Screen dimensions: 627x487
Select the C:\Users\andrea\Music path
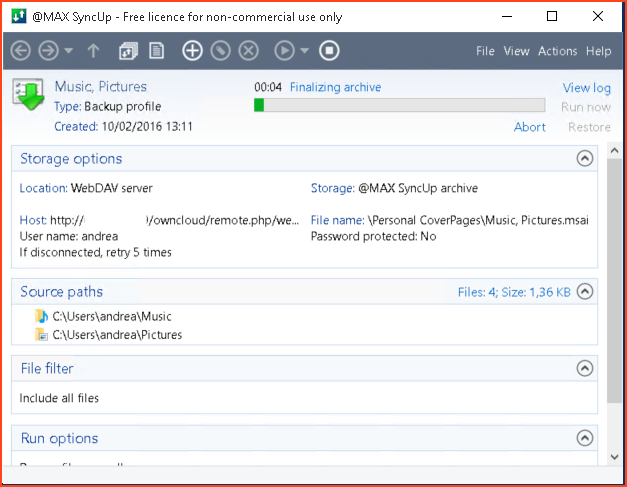pos(112,316)
